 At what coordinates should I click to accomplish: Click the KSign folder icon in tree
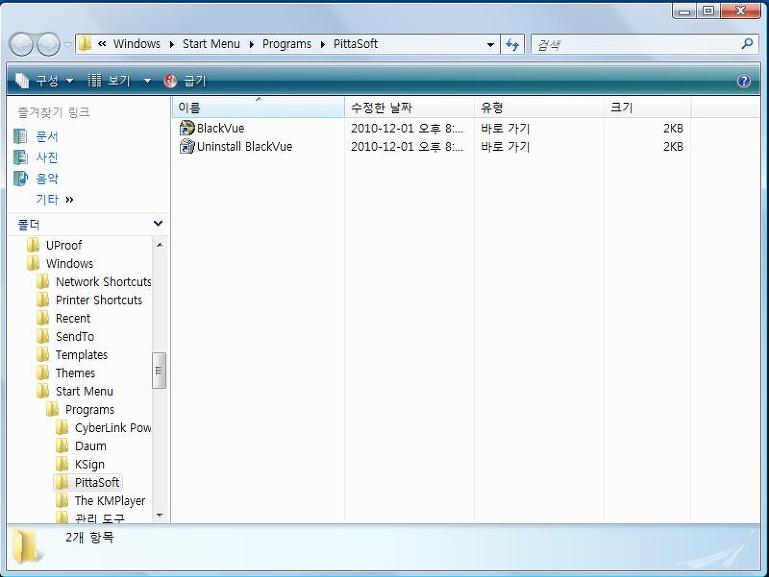[x=62, y=464]
